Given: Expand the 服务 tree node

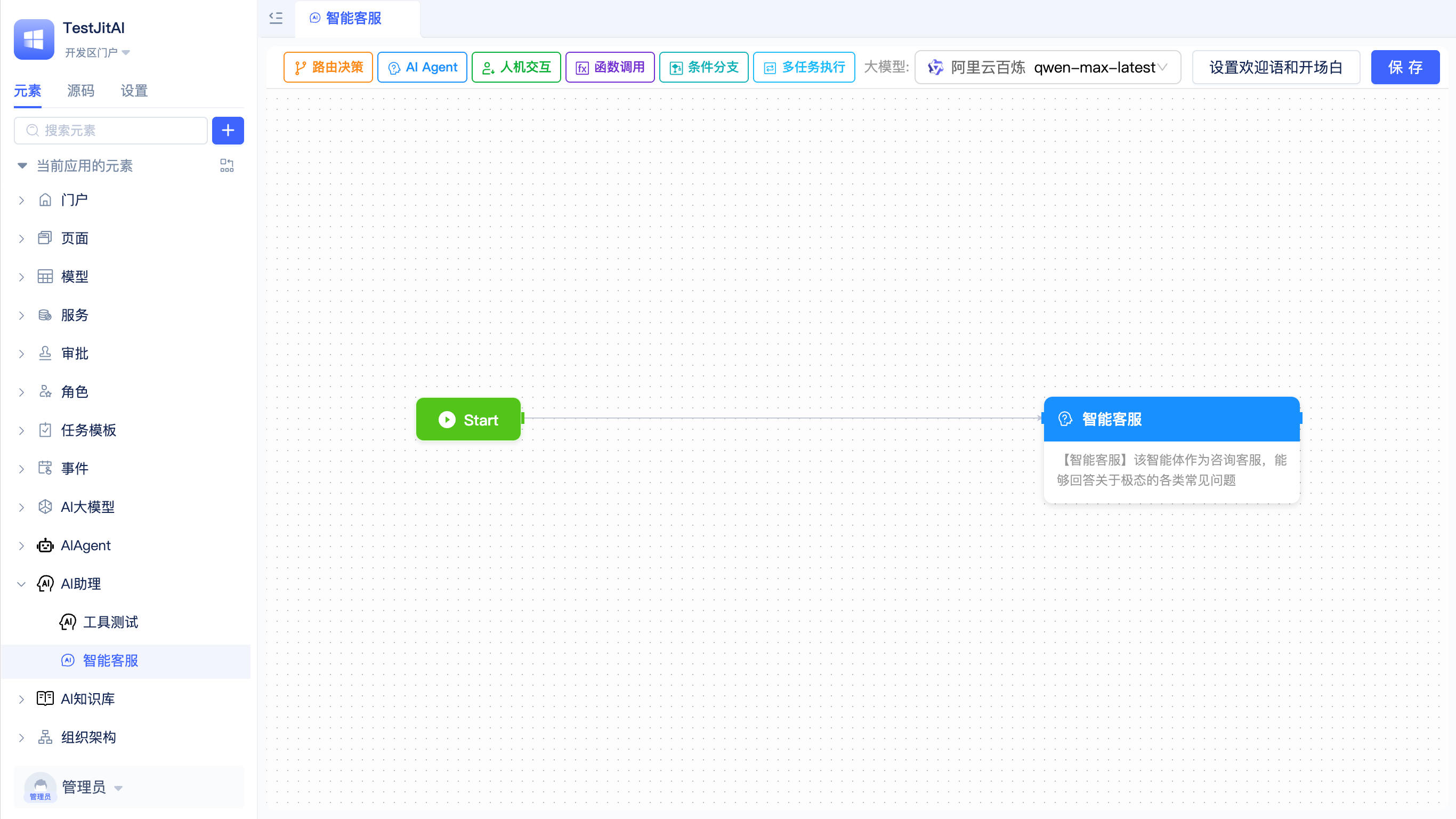Looking at the screenshot, I should tap(21, 316).
